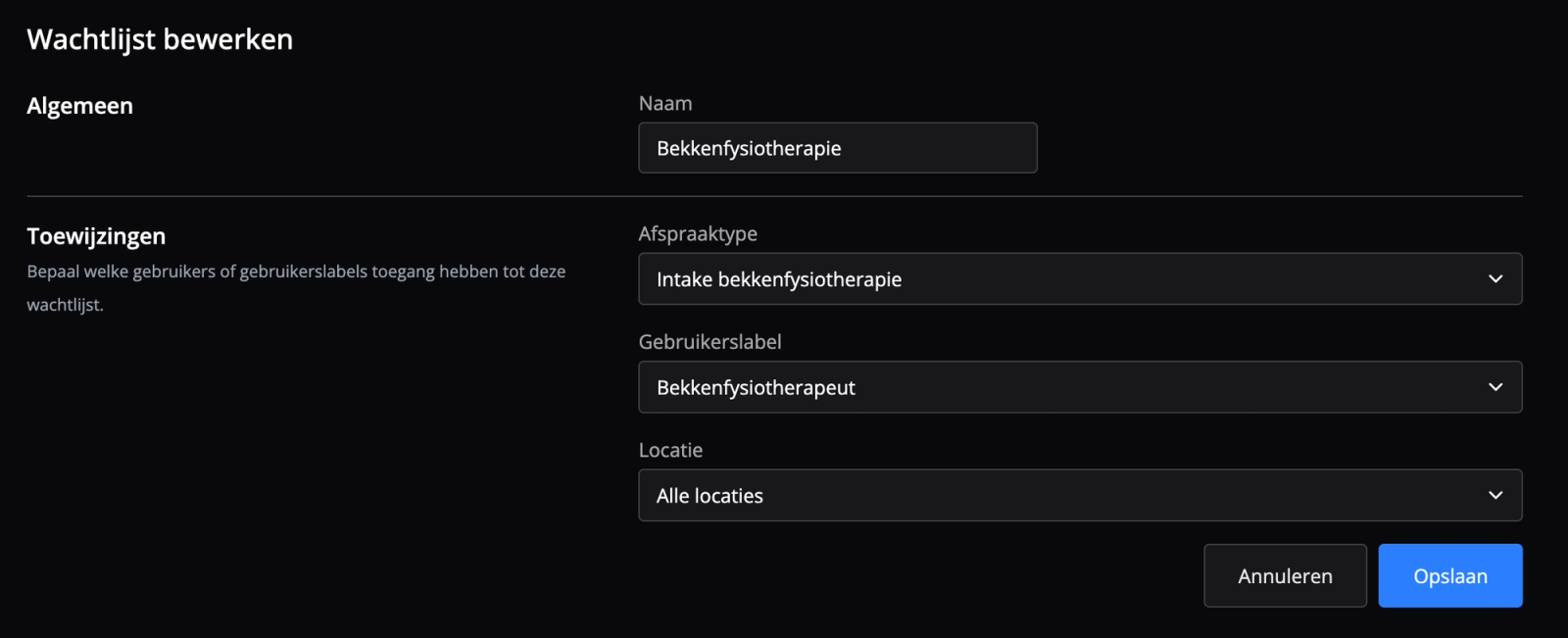Click the Gebruikerslabel label text
The width and height of the screenshot is (1568, 638).
(x=710, y=341)
